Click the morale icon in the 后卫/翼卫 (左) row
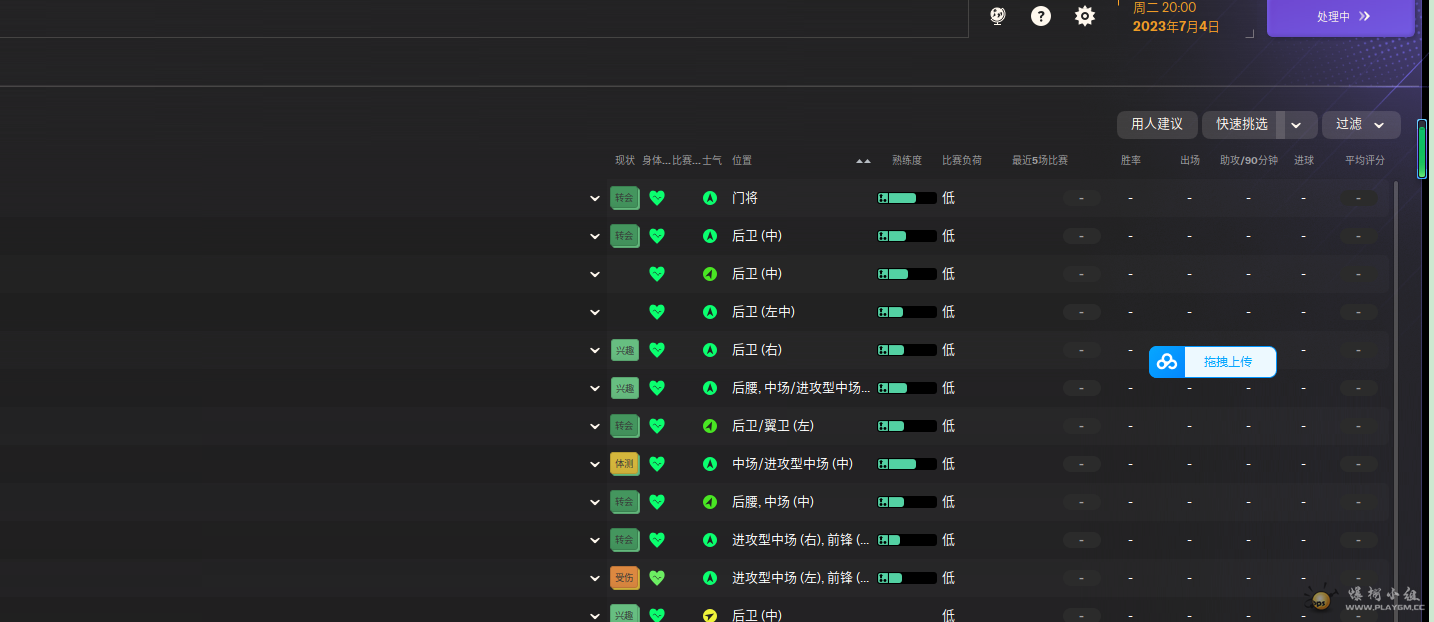This screenshot has width=1434, height=622. [710, 426]
